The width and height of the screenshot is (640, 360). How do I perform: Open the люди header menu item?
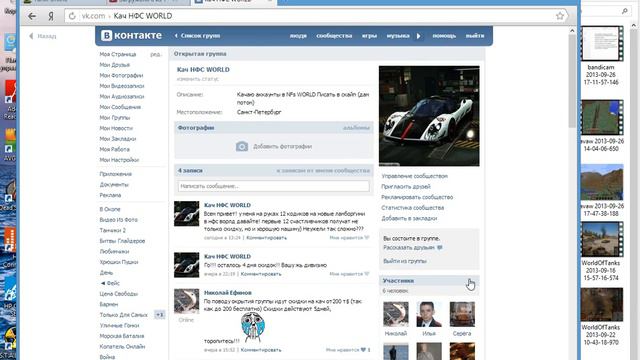coord(298,36)
